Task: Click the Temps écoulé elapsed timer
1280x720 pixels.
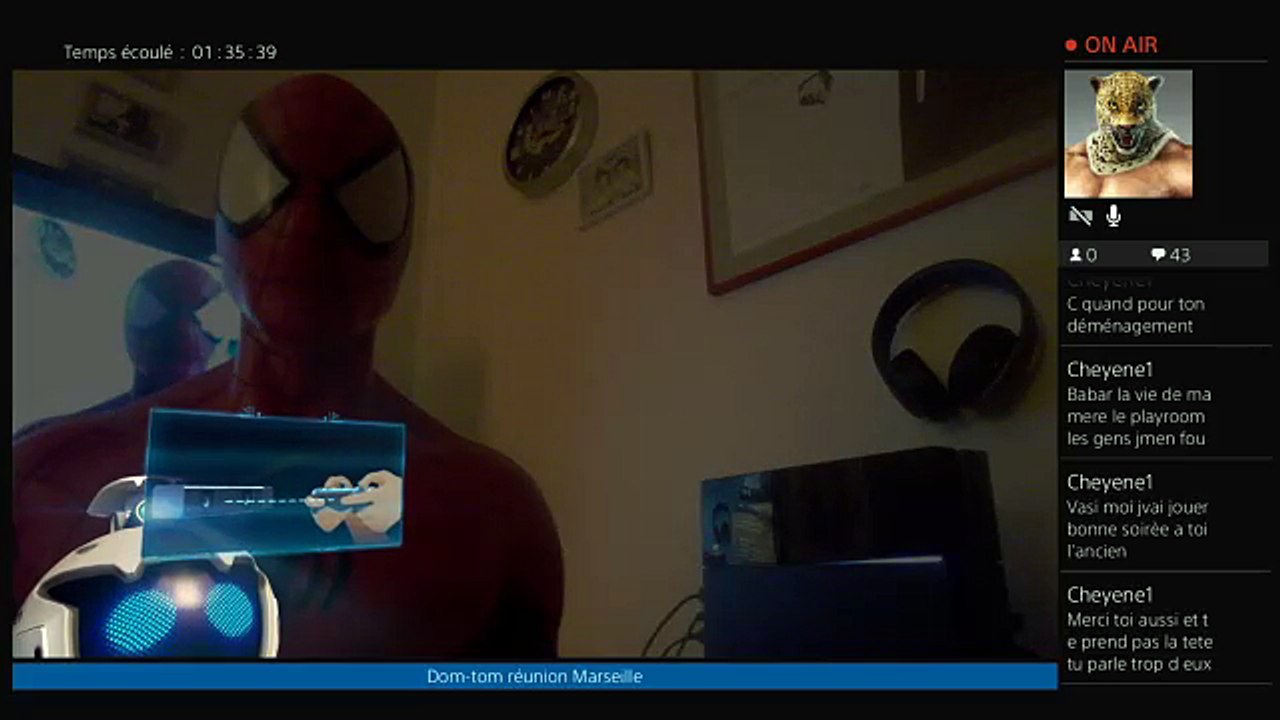Action: coord(170,52)
